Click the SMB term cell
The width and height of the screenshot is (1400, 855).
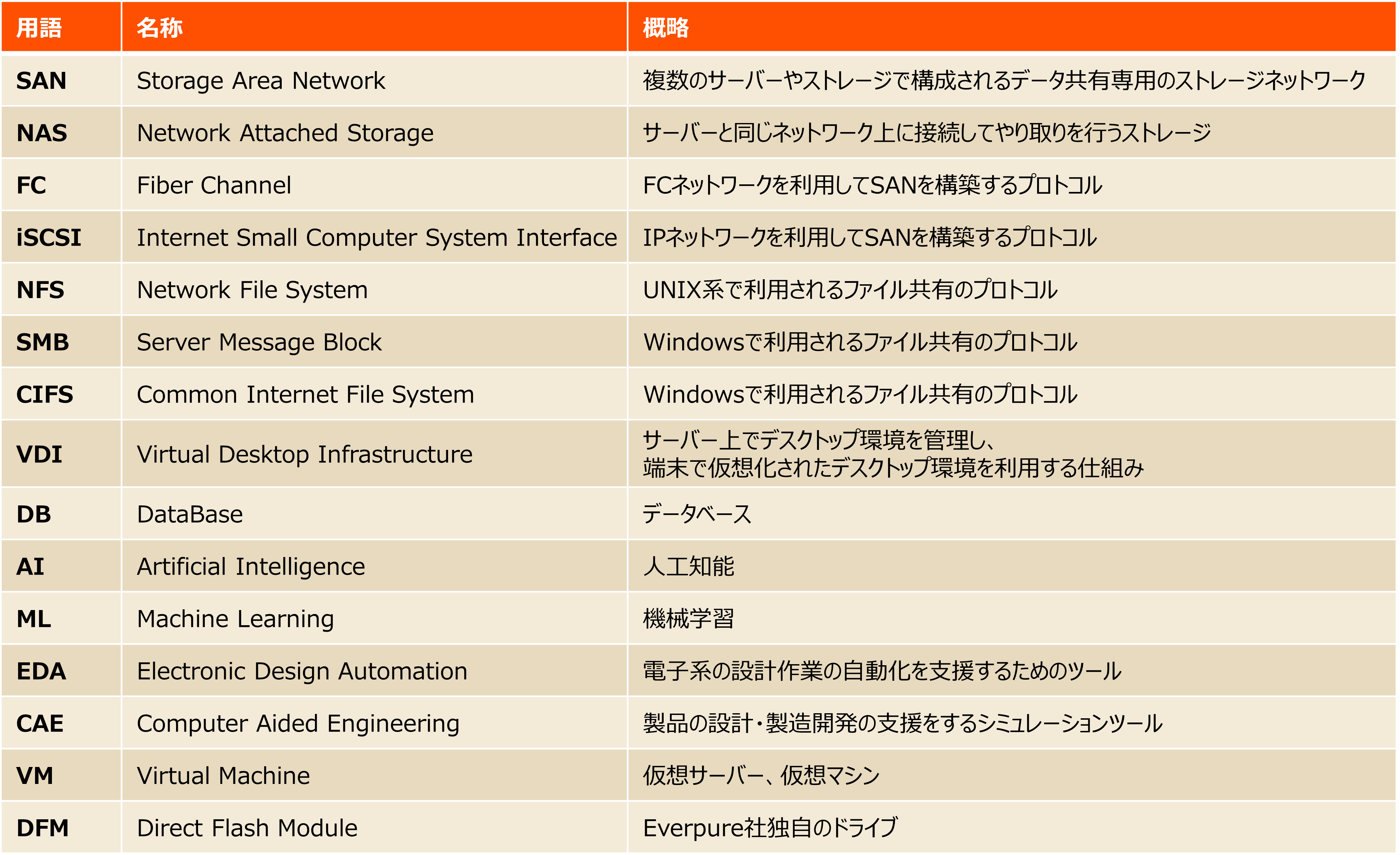point(43,342)
